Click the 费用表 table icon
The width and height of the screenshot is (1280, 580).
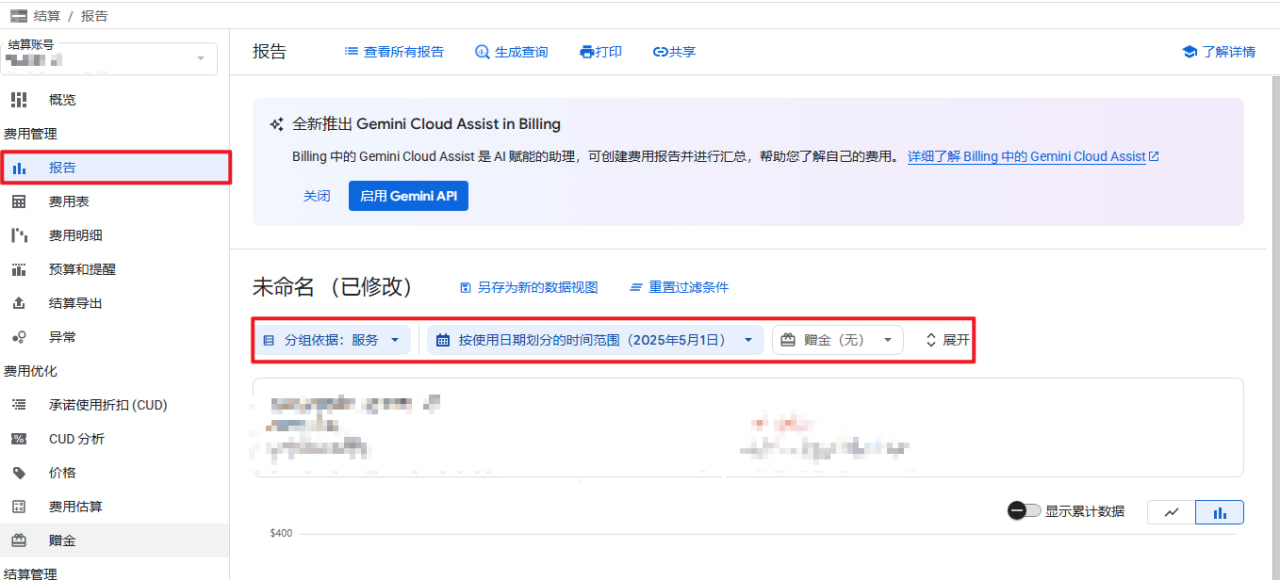pyautogui.click(x=18, y=202)
